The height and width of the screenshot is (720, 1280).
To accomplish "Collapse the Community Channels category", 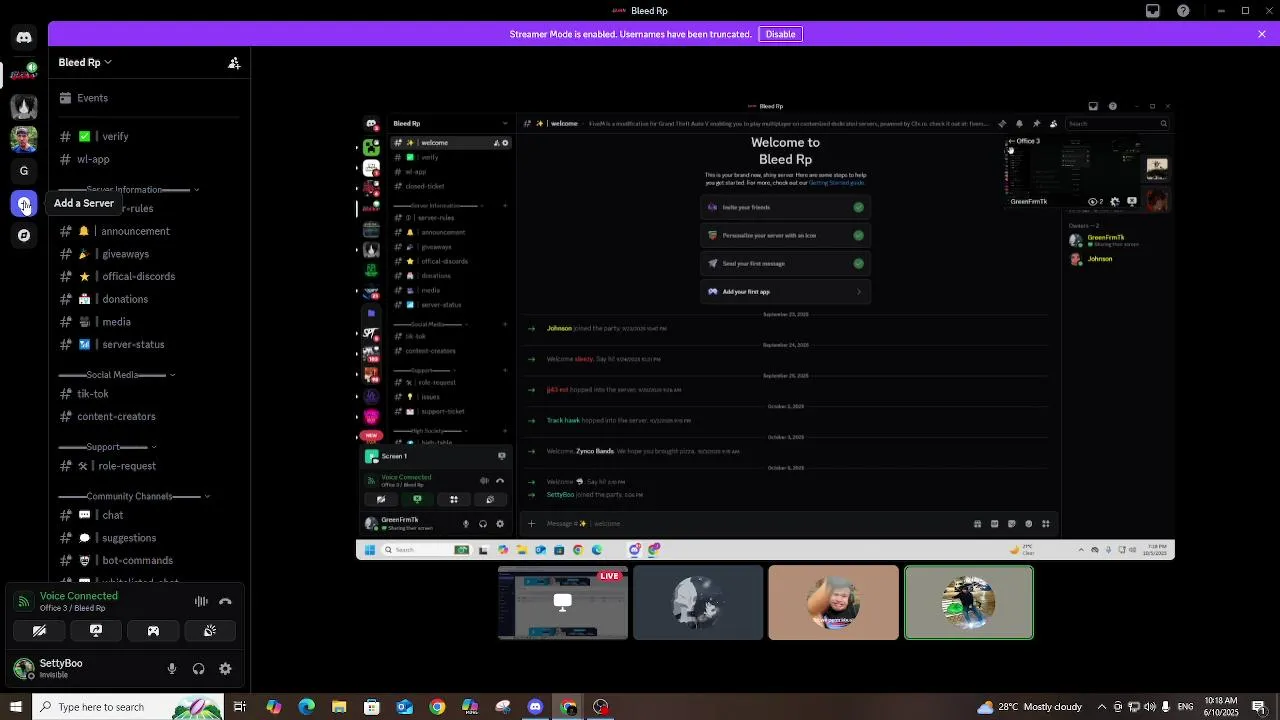I will [x=134, y=496].
